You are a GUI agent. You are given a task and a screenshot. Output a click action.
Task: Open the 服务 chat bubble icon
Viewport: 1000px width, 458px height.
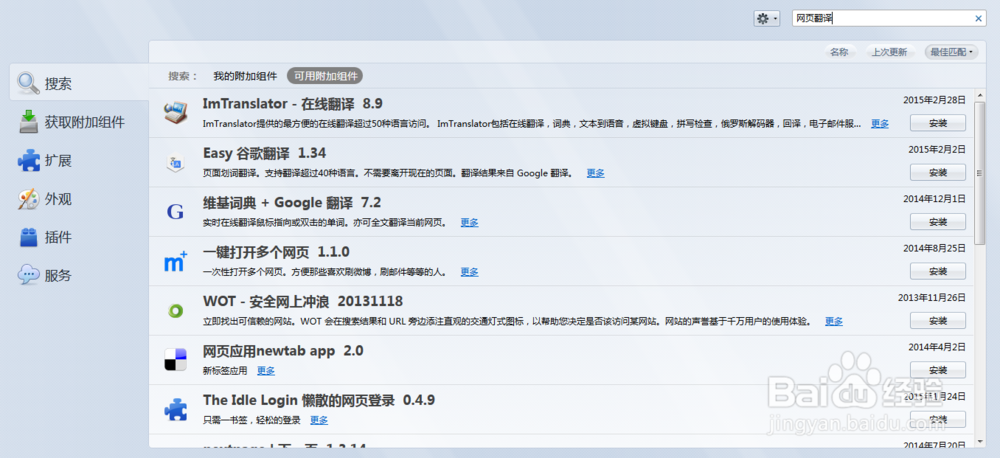pos(29,275)
